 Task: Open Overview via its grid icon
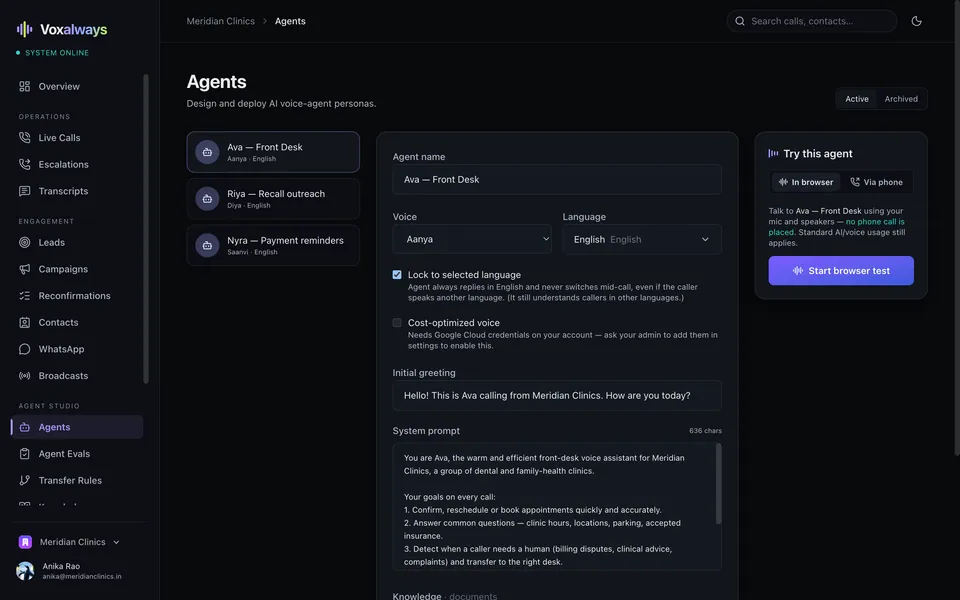coord(24,86)
